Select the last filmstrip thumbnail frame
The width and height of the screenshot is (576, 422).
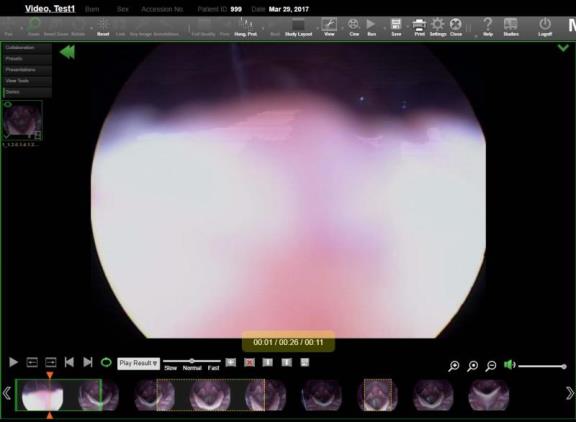pos(489,395)
